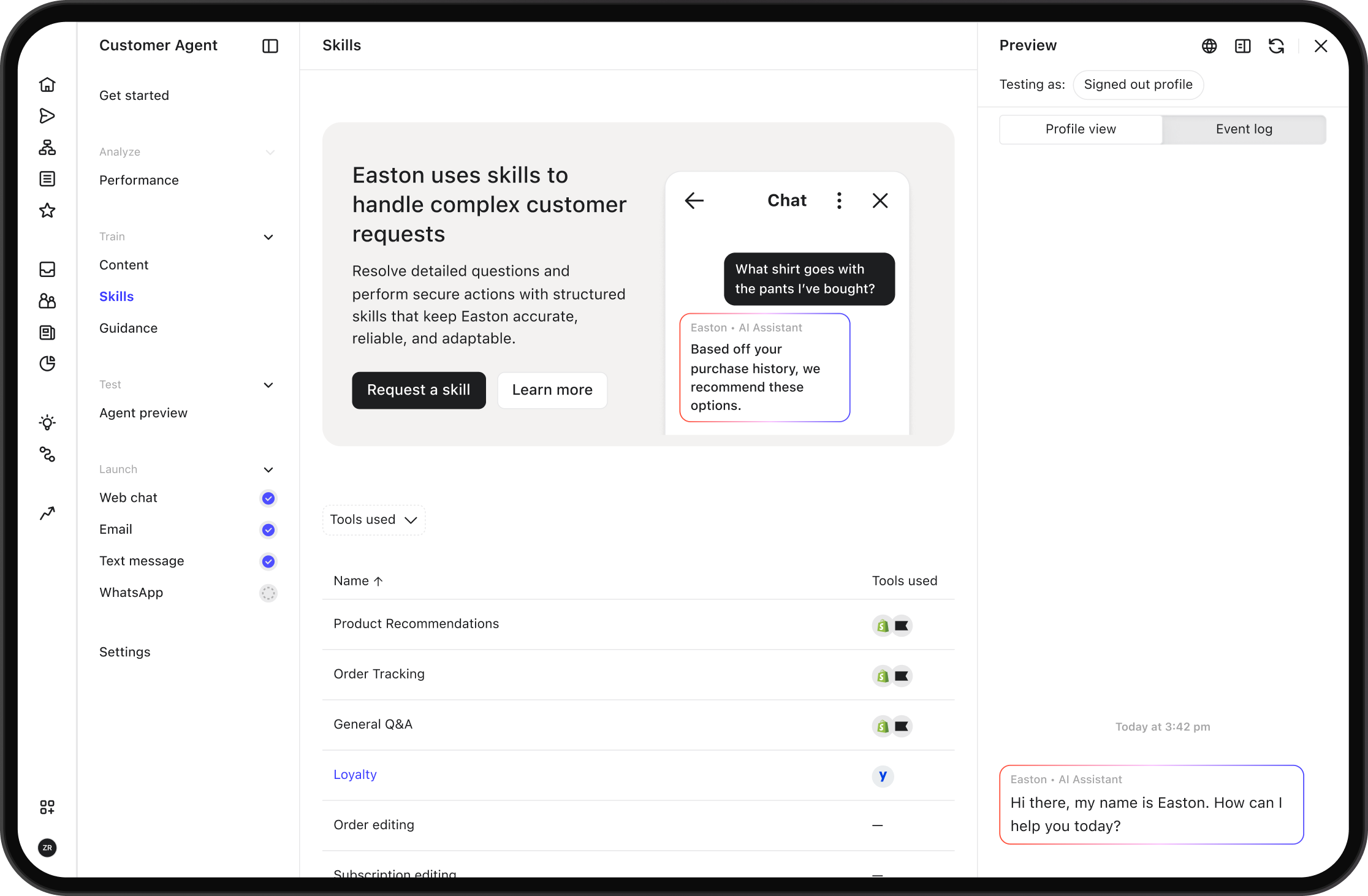
Task: Collapse the Train section chevron
Action: pyautogui.click(x=268, y=237)
